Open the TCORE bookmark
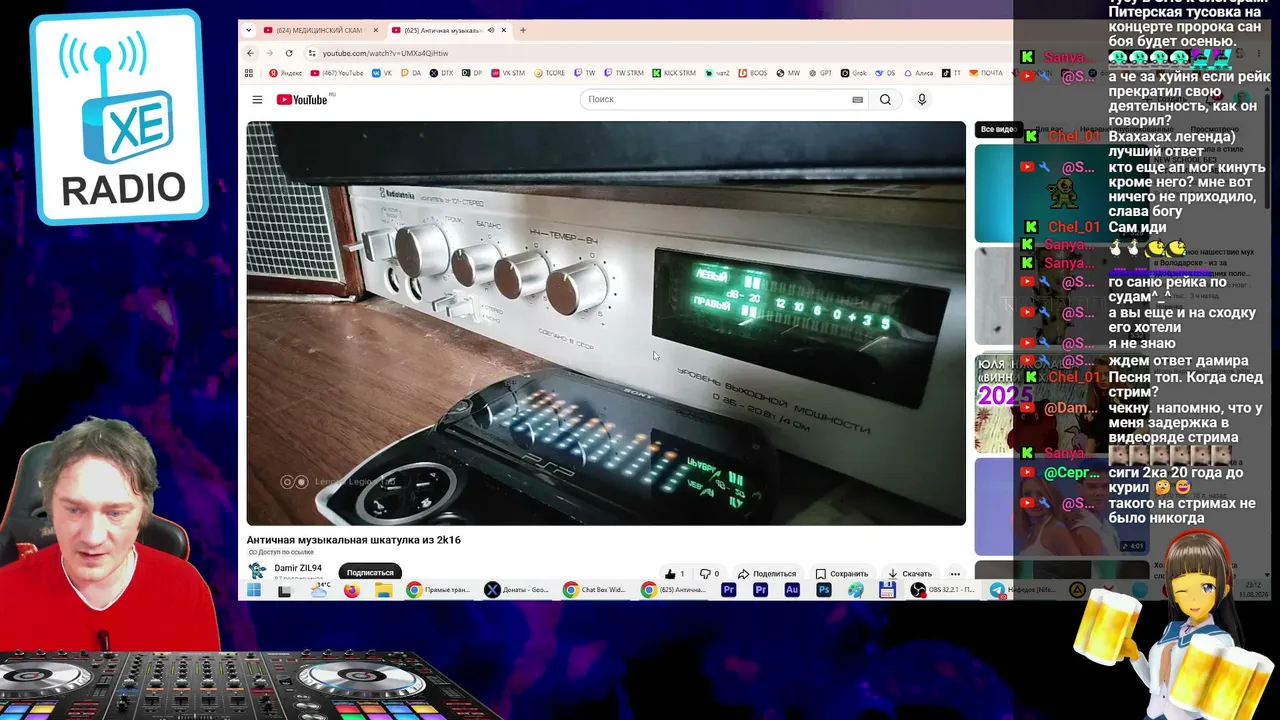Image resolution: width=1280 pixels, height=720 pixels. [x=550, y=73]
